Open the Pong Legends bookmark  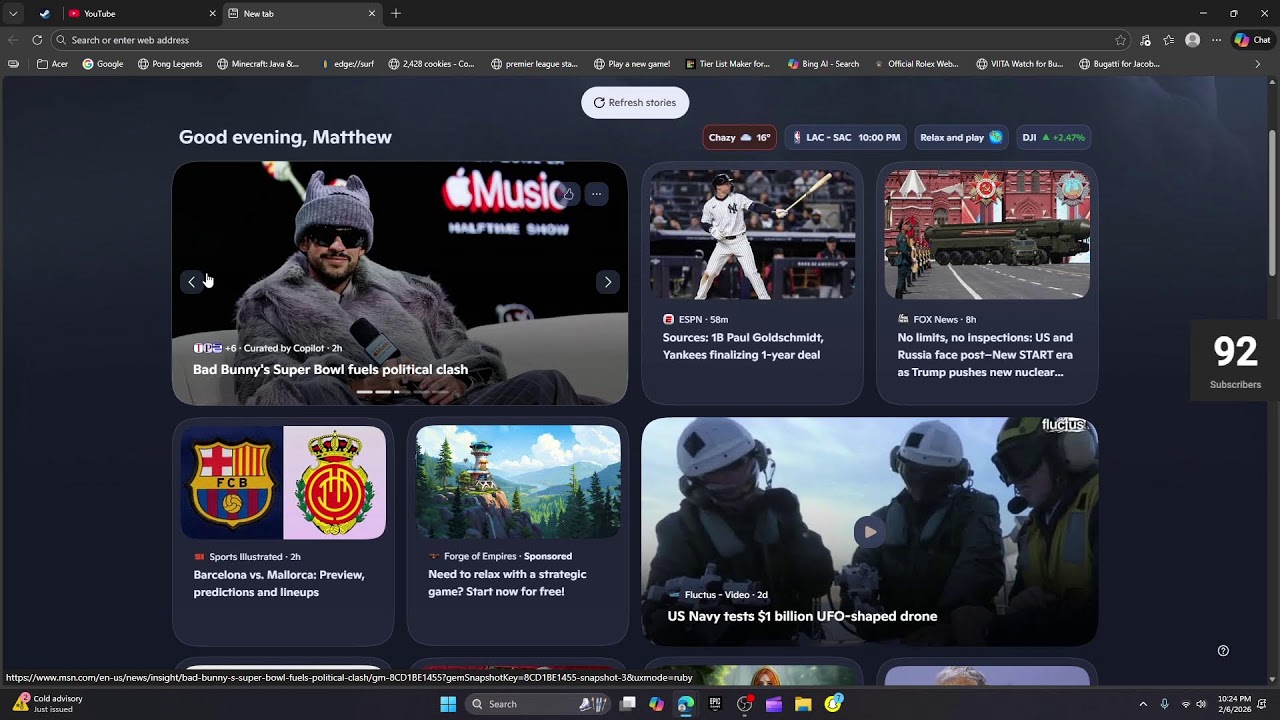(170, 64)
